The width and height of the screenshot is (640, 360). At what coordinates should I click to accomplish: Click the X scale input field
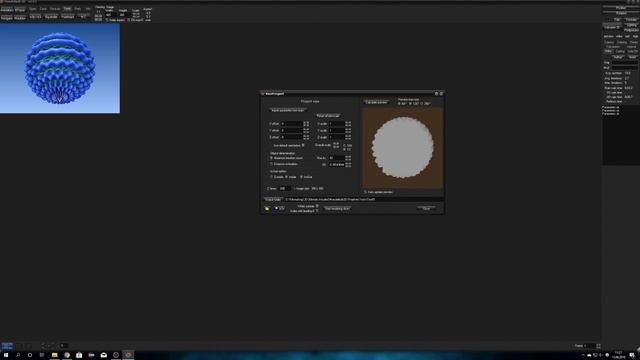[x=337, y=124]
